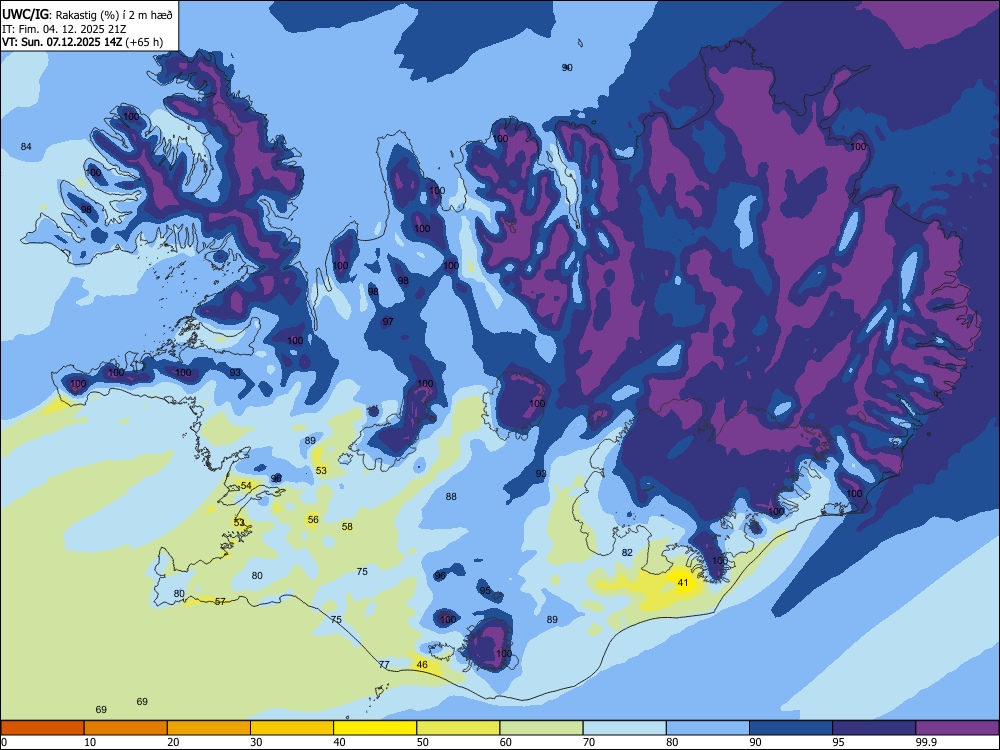Click the legend tick label 20
Screen dimensions: 1000x750
[173, 742]
